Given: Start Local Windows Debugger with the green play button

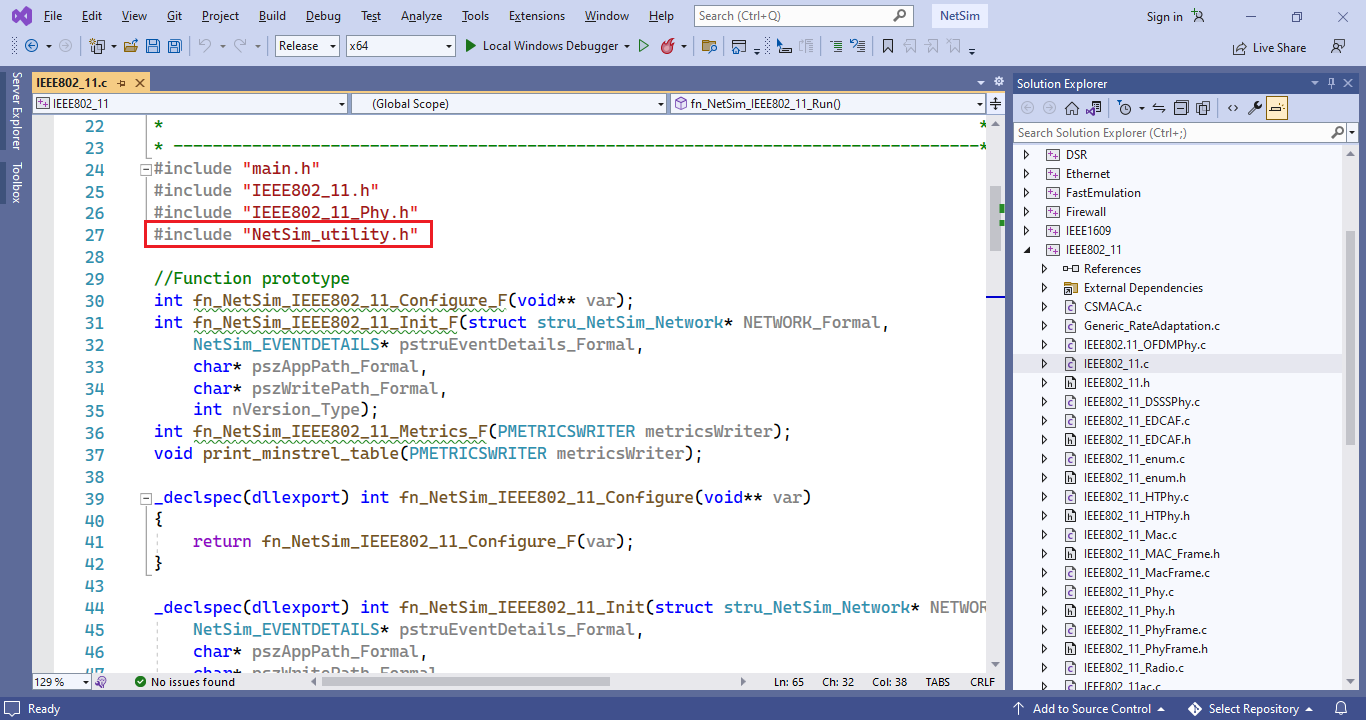Looking at the screenshot, I should point(472,46).
